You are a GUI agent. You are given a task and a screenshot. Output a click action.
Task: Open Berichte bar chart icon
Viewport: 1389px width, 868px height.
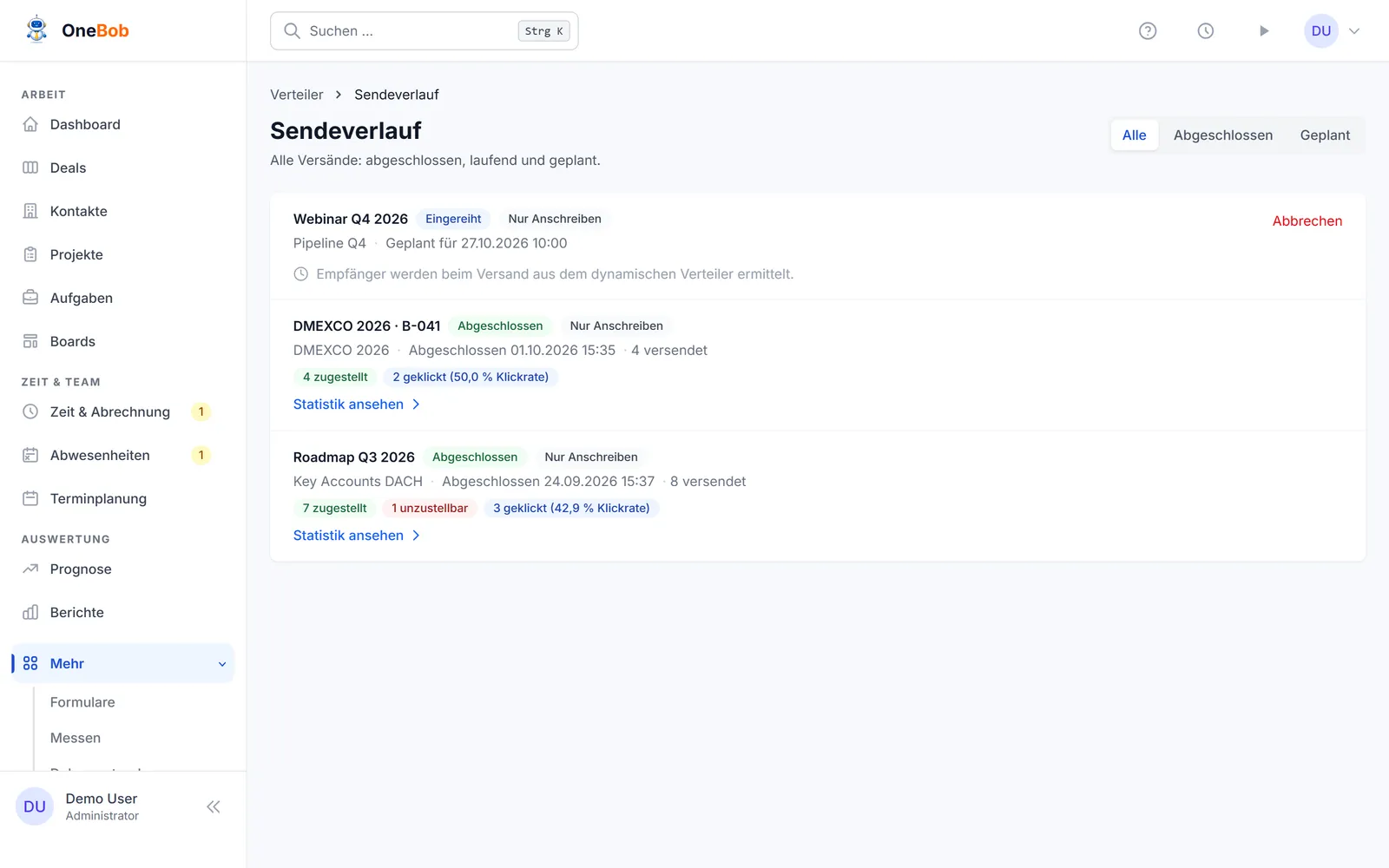pyautogui.click(x=30, y=612)
